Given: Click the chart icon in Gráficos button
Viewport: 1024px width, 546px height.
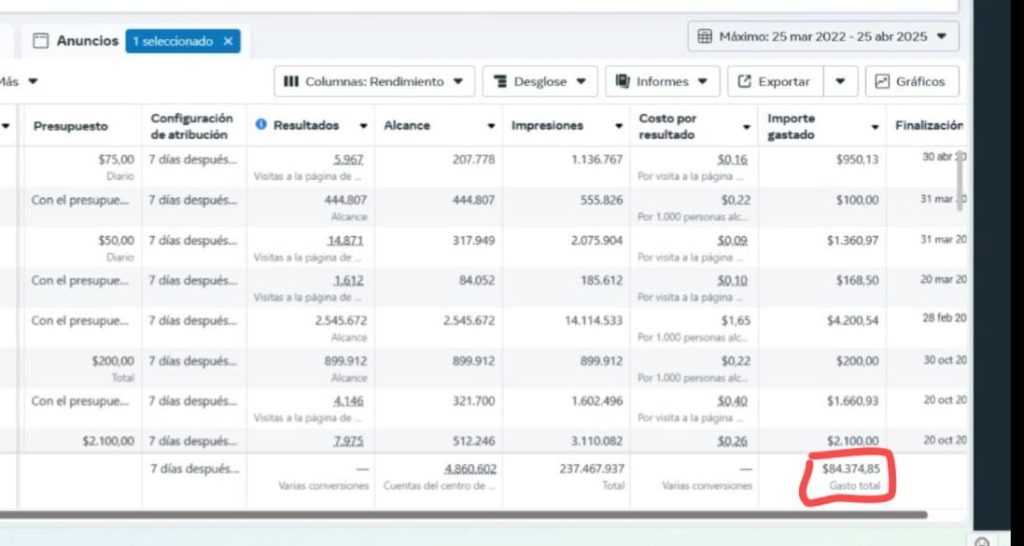Looking at the screenshot, I should click(882, 82).
